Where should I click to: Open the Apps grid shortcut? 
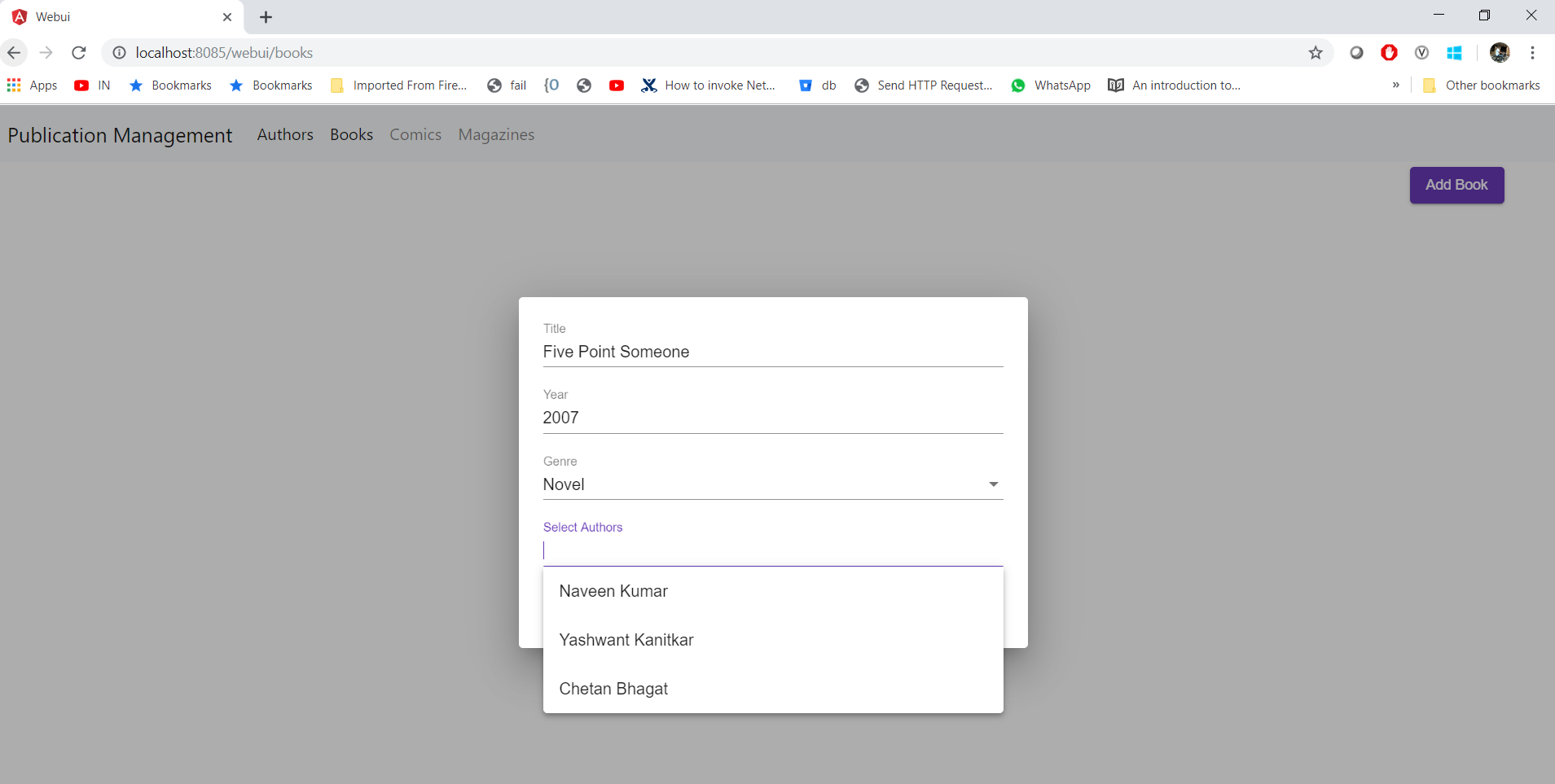click(x=33, y=85)
